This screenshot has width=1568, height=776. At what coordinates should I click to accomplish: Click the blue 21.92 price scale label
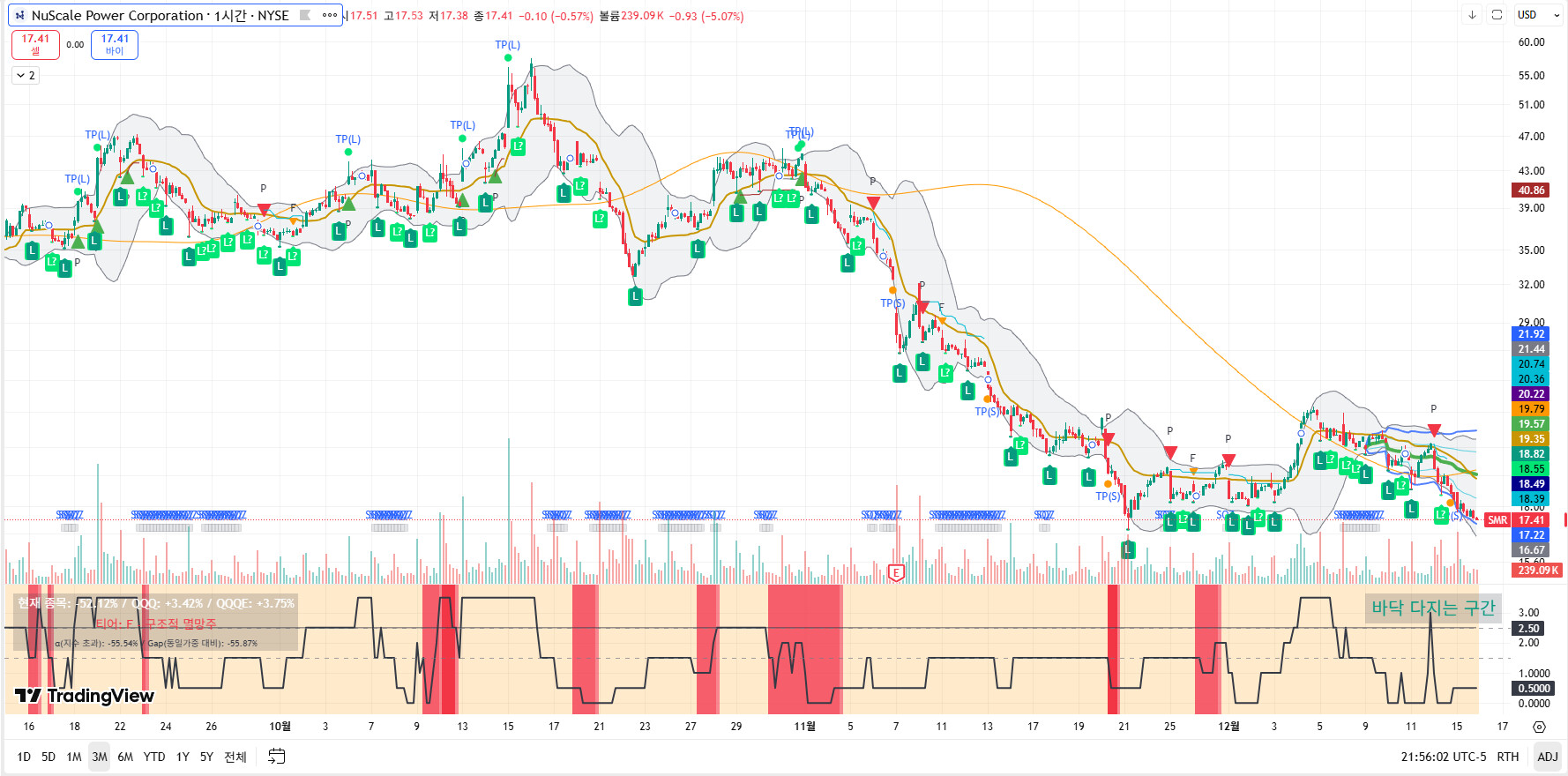tap(1531, 334)
